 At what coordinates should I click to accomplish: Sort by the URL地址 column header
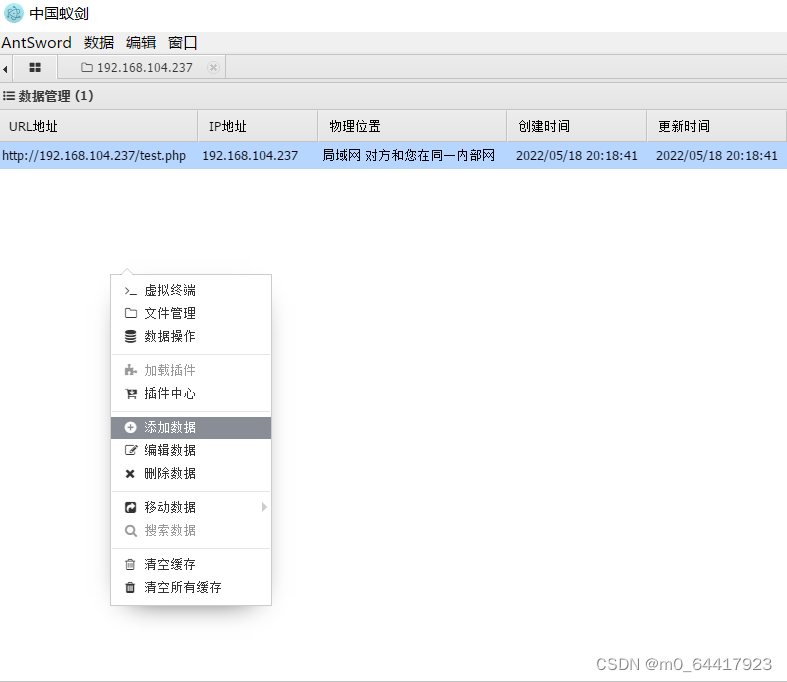click(x=99, y=126)
